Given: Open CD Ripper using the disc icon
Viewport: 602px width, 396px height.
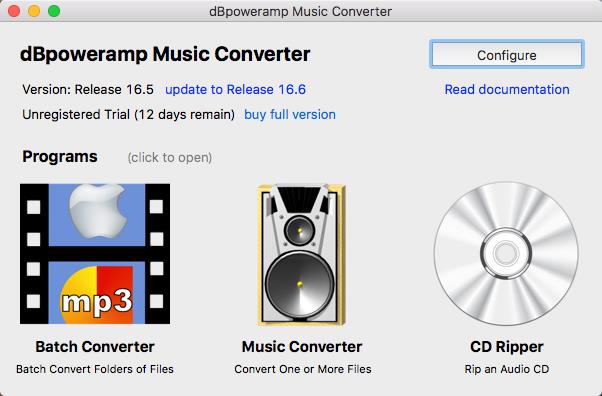Looking at the screenshot, I should pos(506,254).
